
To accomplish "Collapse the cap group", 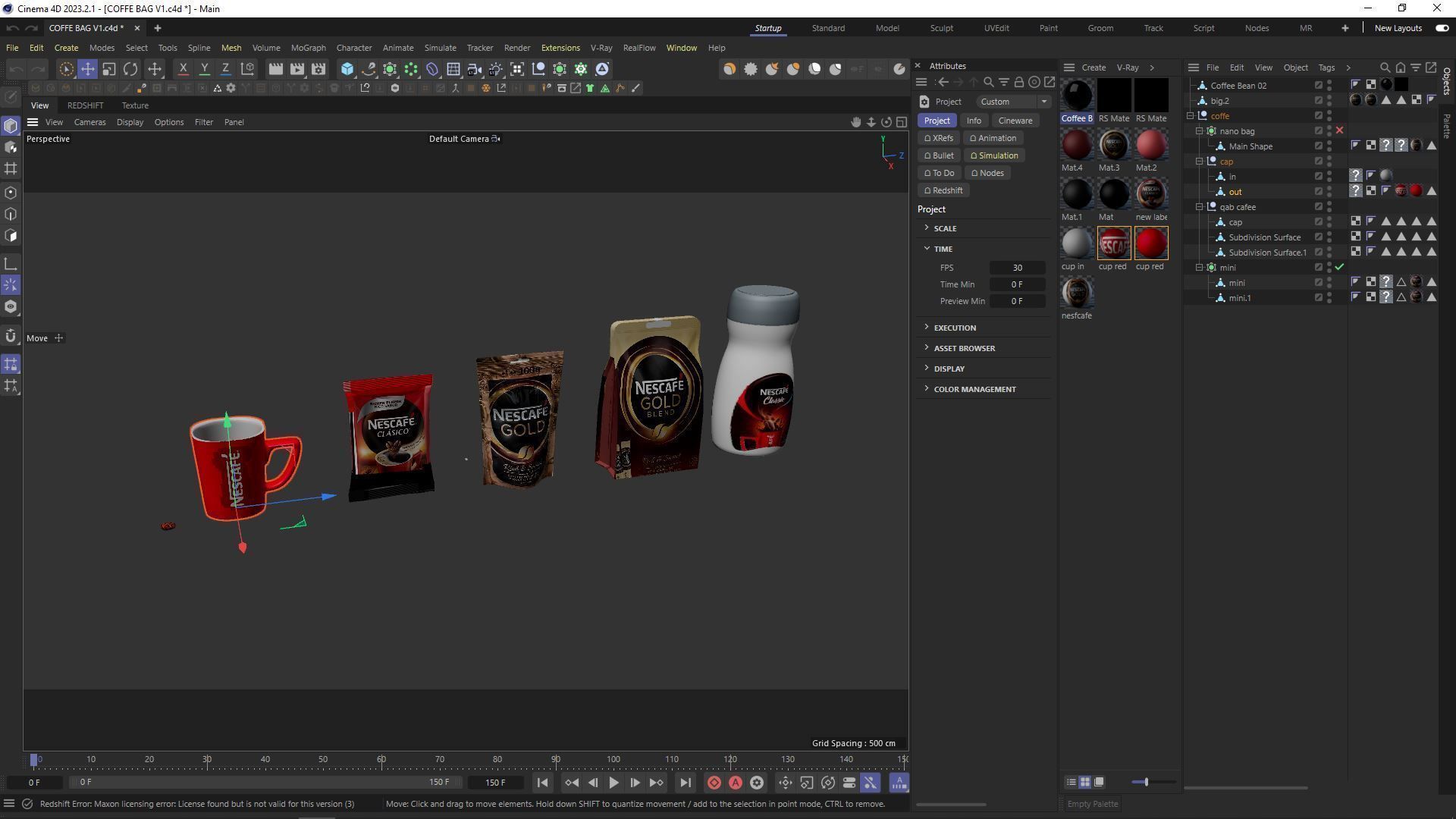I will tap(1200, 162).
